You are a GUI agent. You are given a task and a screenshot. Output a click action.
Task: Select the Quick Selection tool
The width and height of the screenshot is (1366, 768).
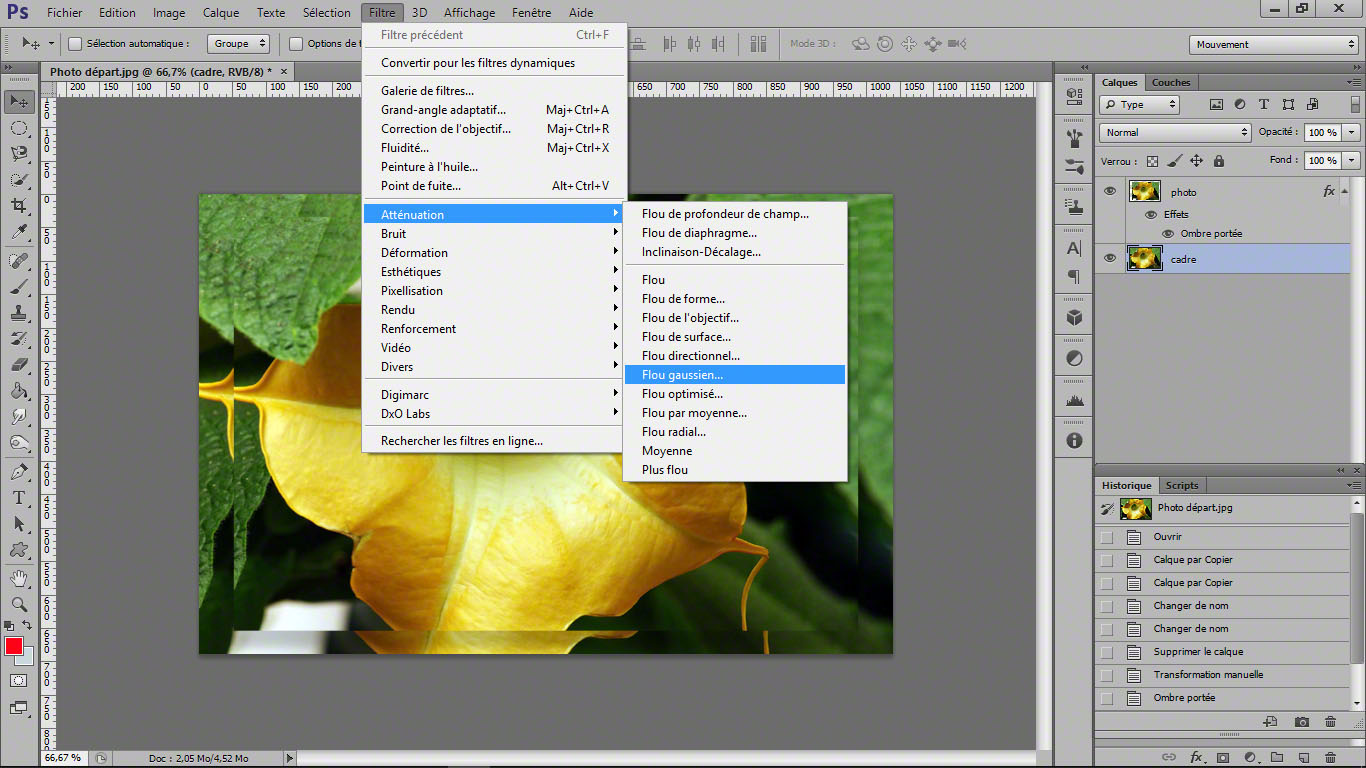(x=19, y=180)
